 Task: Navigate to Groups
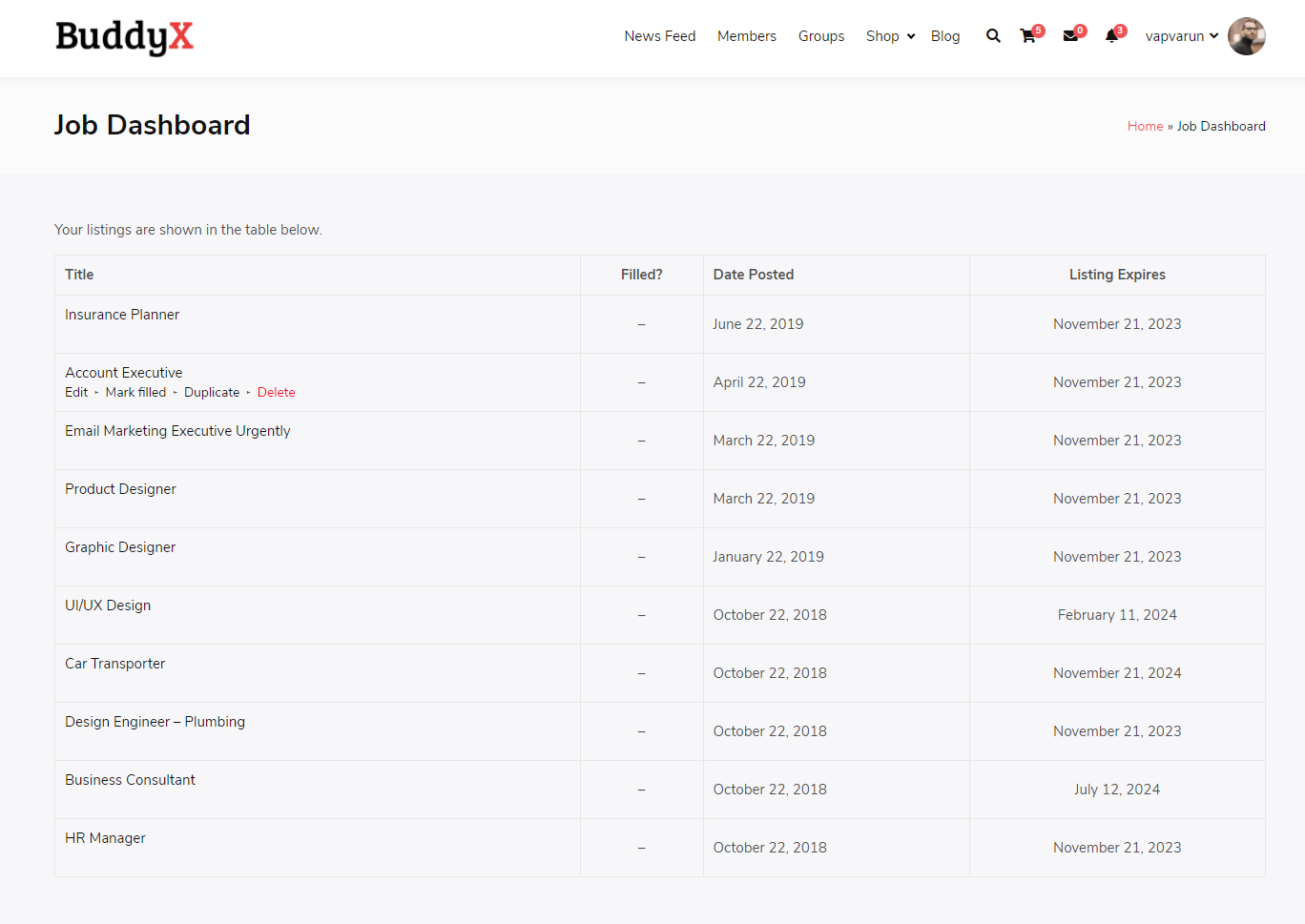tap(820, 36)
